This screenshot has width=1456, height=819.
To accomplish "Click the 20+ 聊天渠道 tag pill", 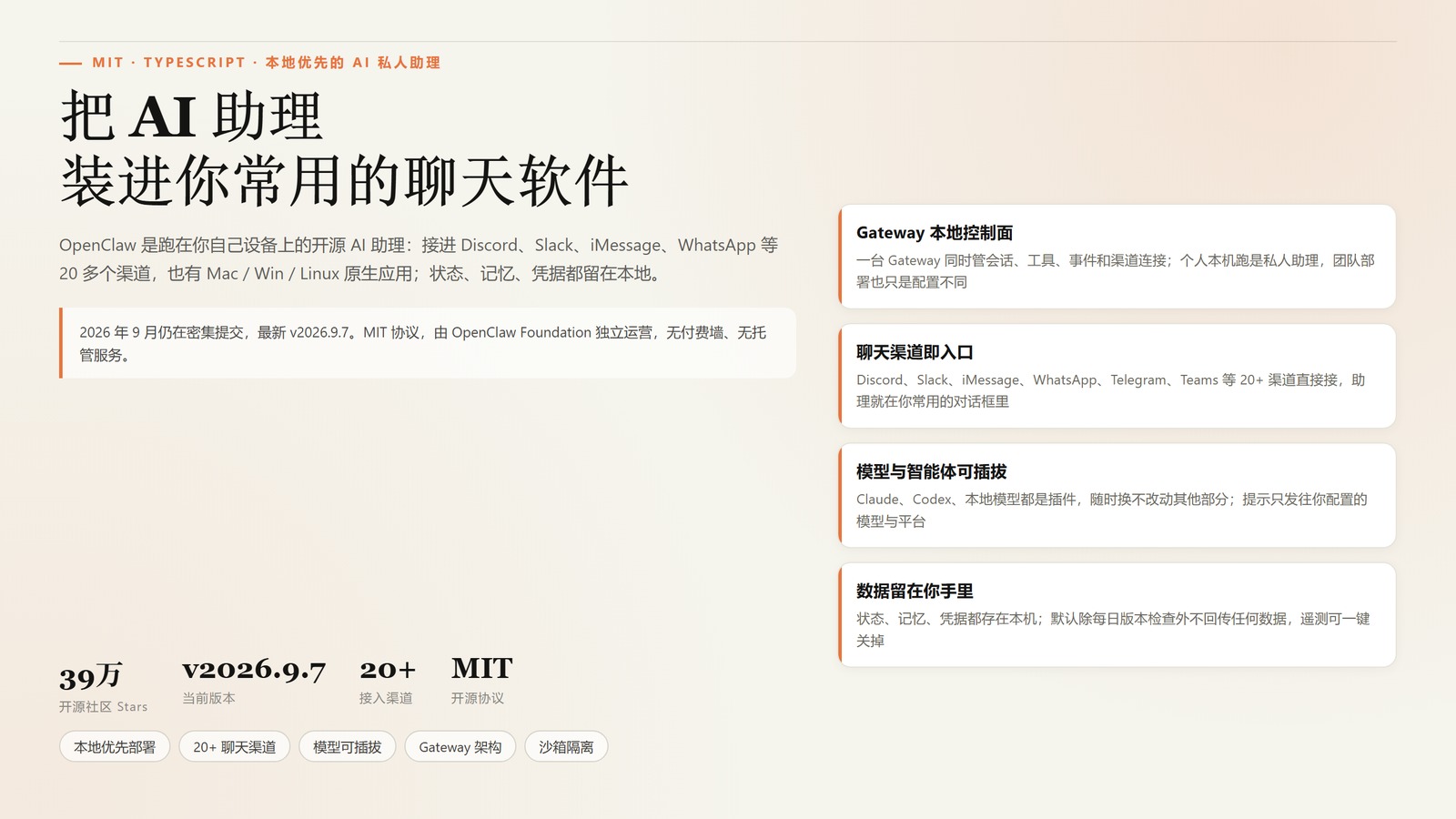I will (x=235, y=746).
